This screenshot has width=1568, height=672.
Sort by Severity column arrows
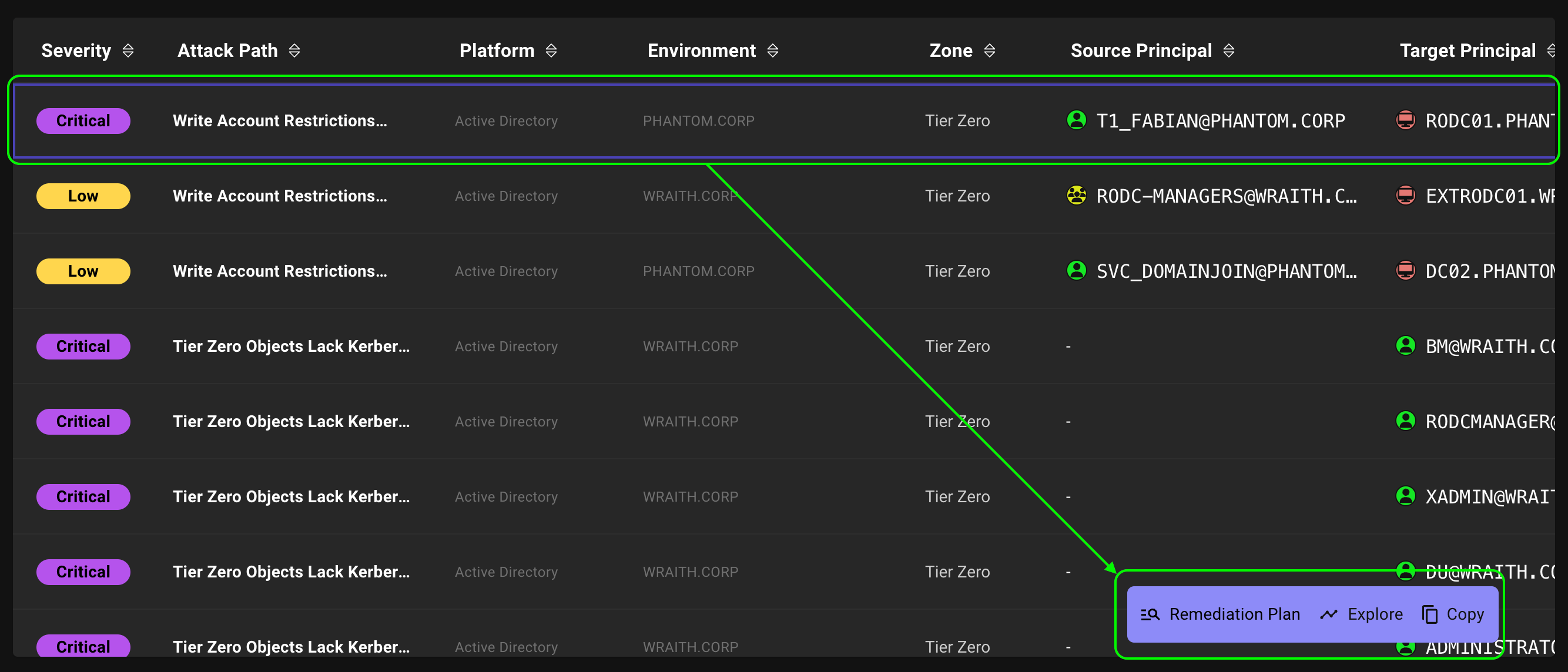point(128,51)
